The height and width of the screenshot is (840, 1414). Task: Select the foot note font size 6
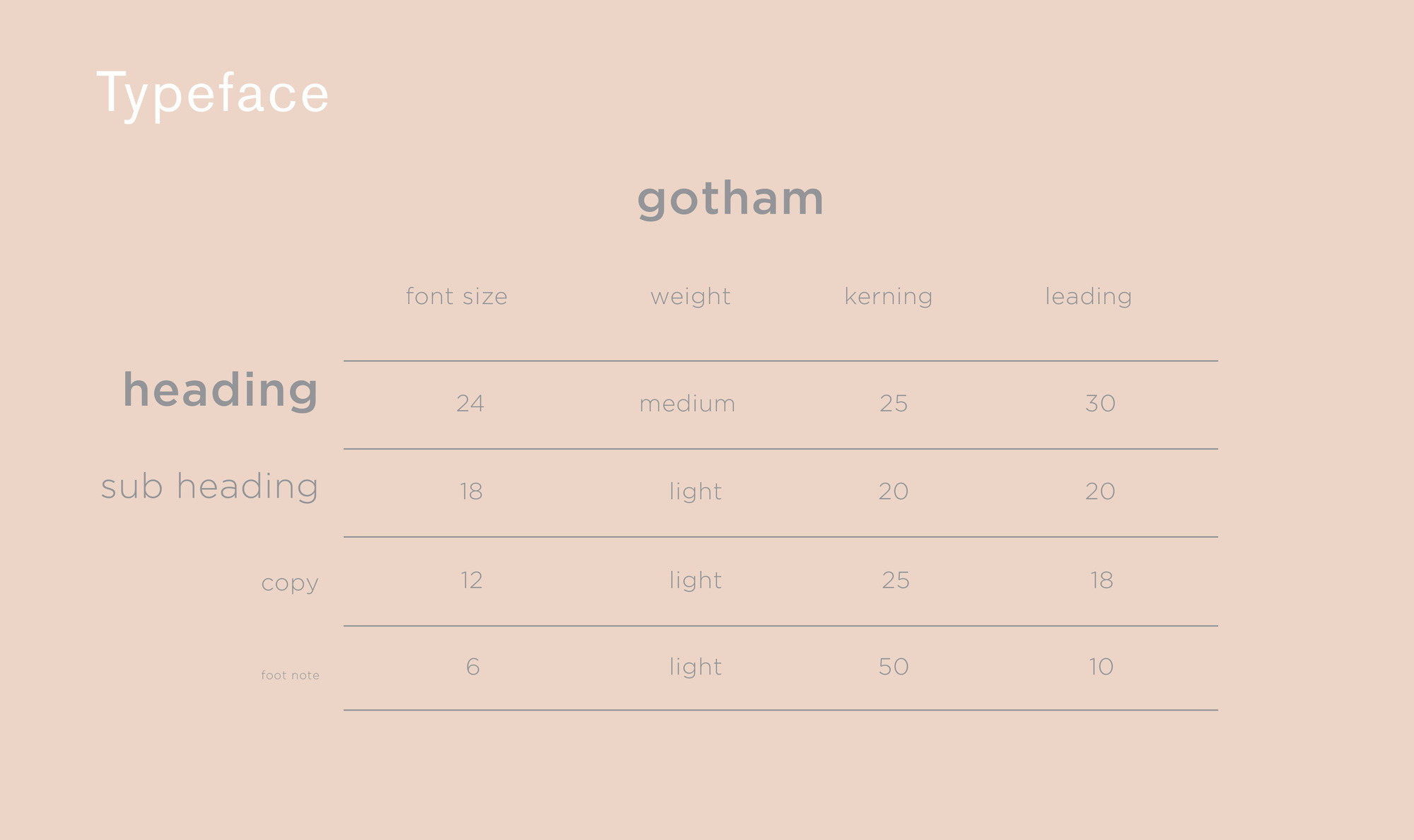click(473, 667)
